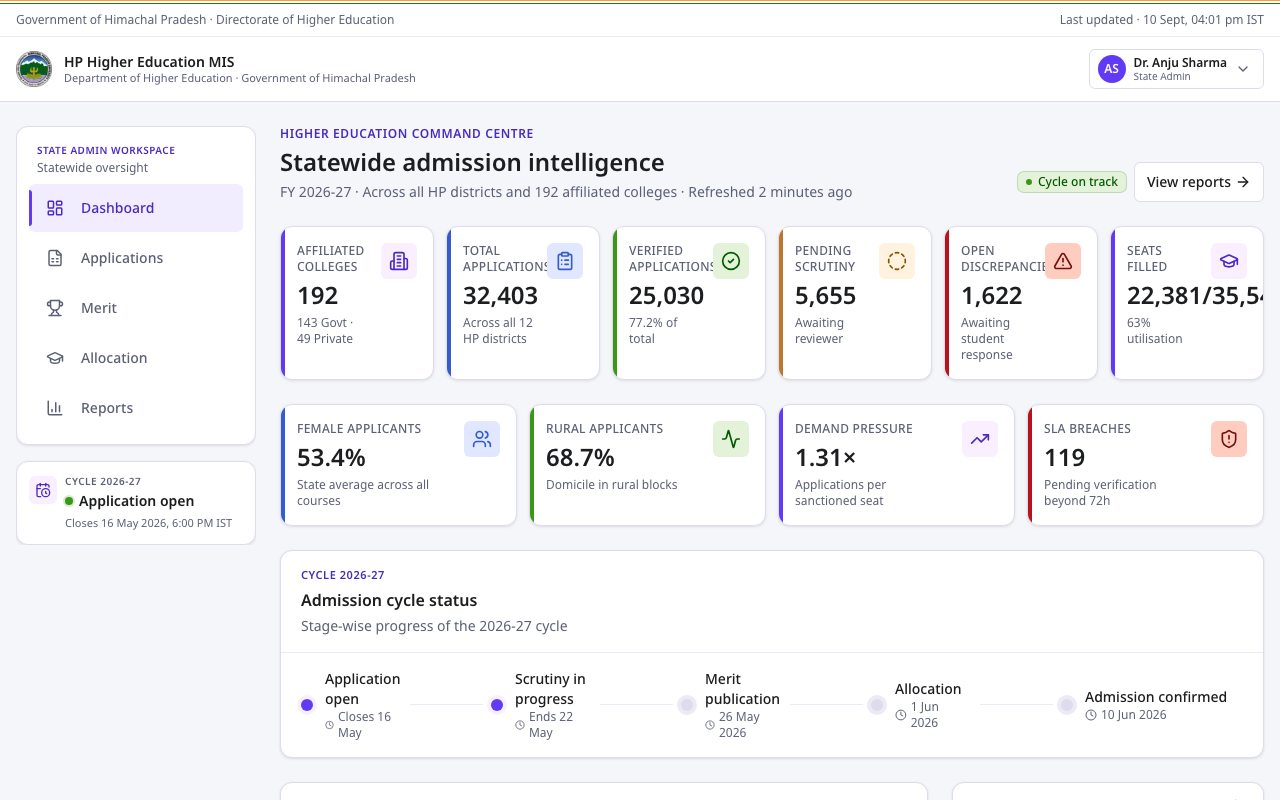Screen dimensions: 1280x800
Task: Click the Seats Filled graduation cap icon
Action: 1229,261
